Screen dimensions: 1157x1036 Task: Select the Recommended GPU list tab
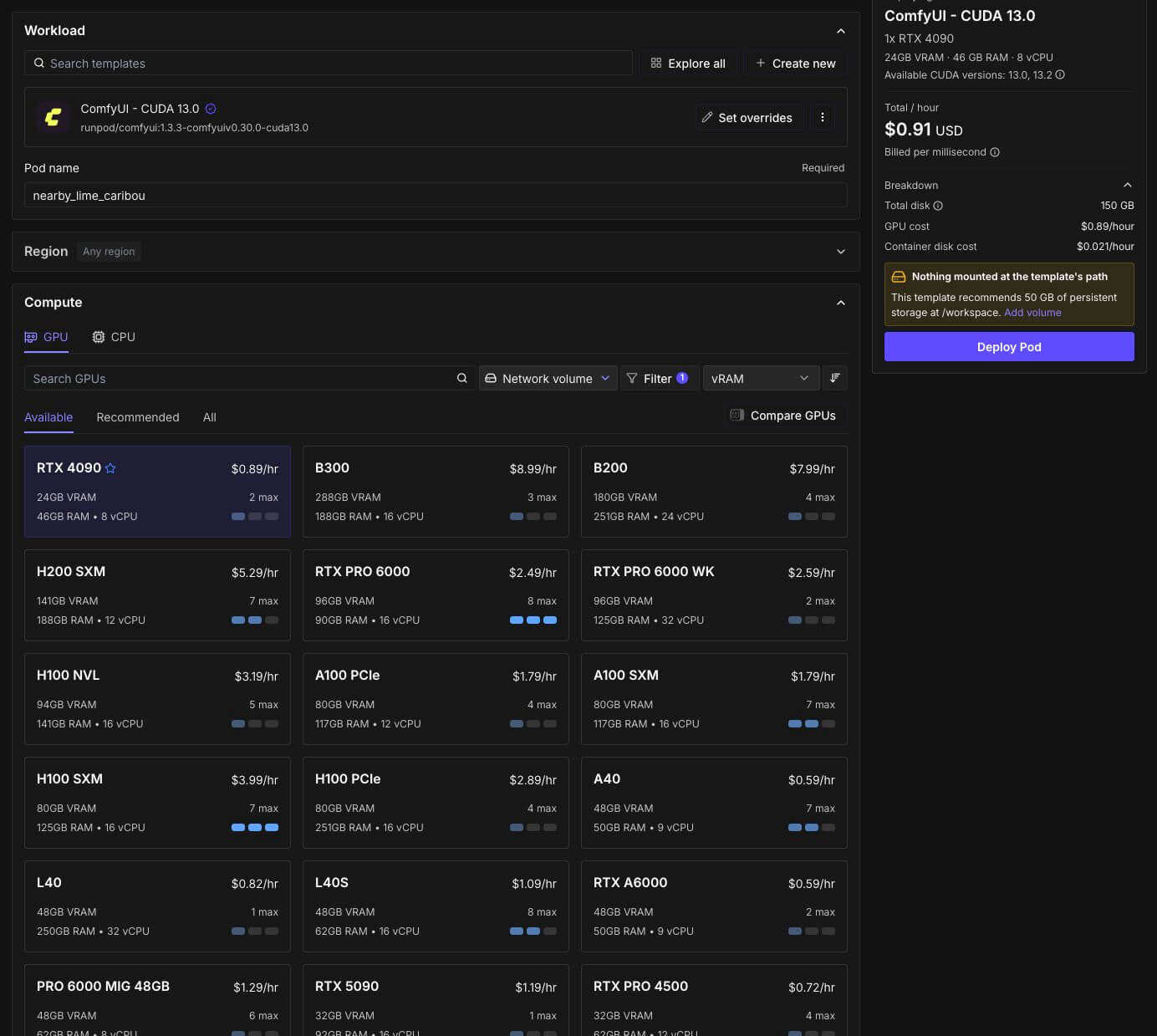(x=138, y=417)
